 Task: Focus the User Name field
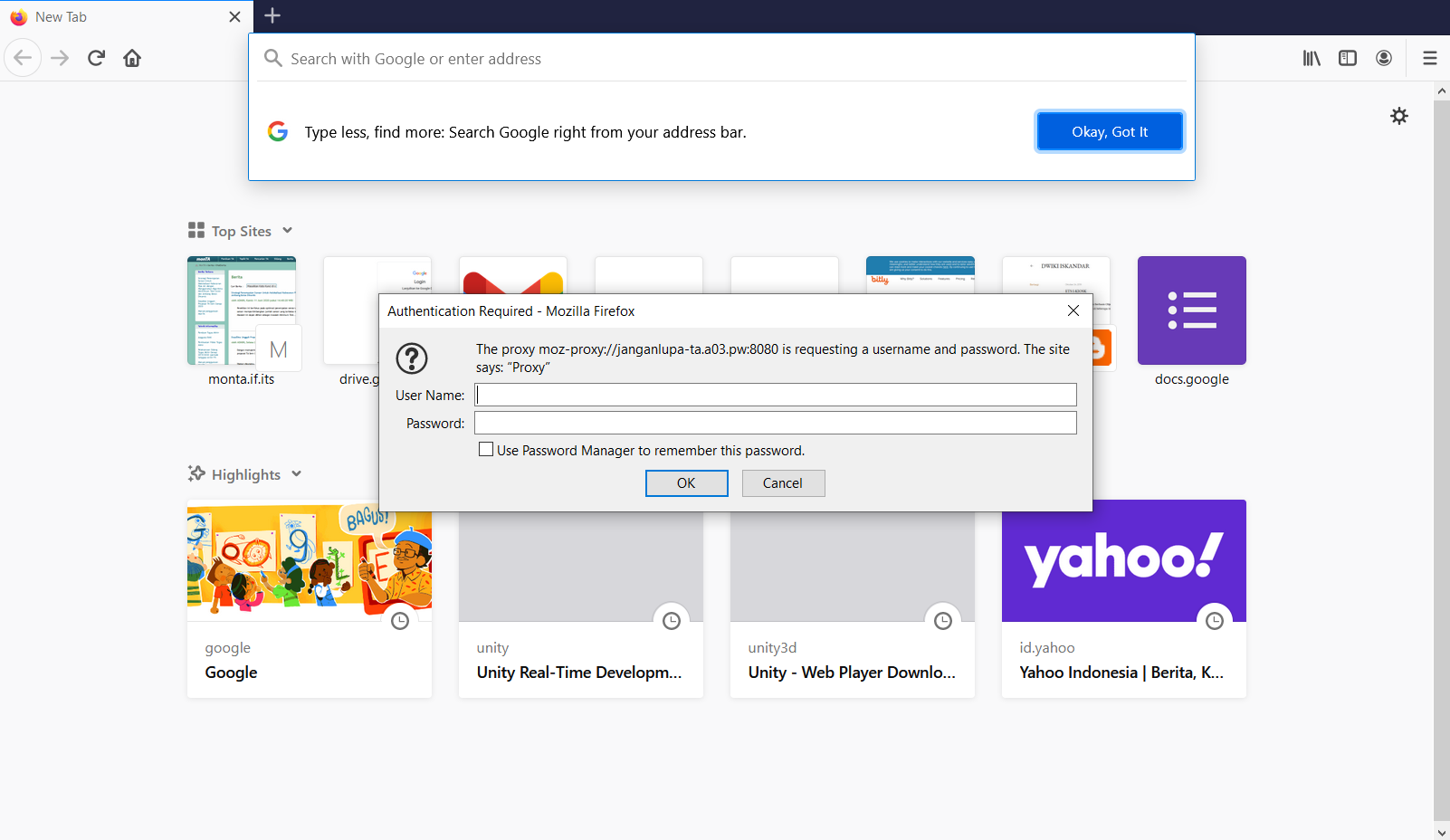tap(776, 395)
